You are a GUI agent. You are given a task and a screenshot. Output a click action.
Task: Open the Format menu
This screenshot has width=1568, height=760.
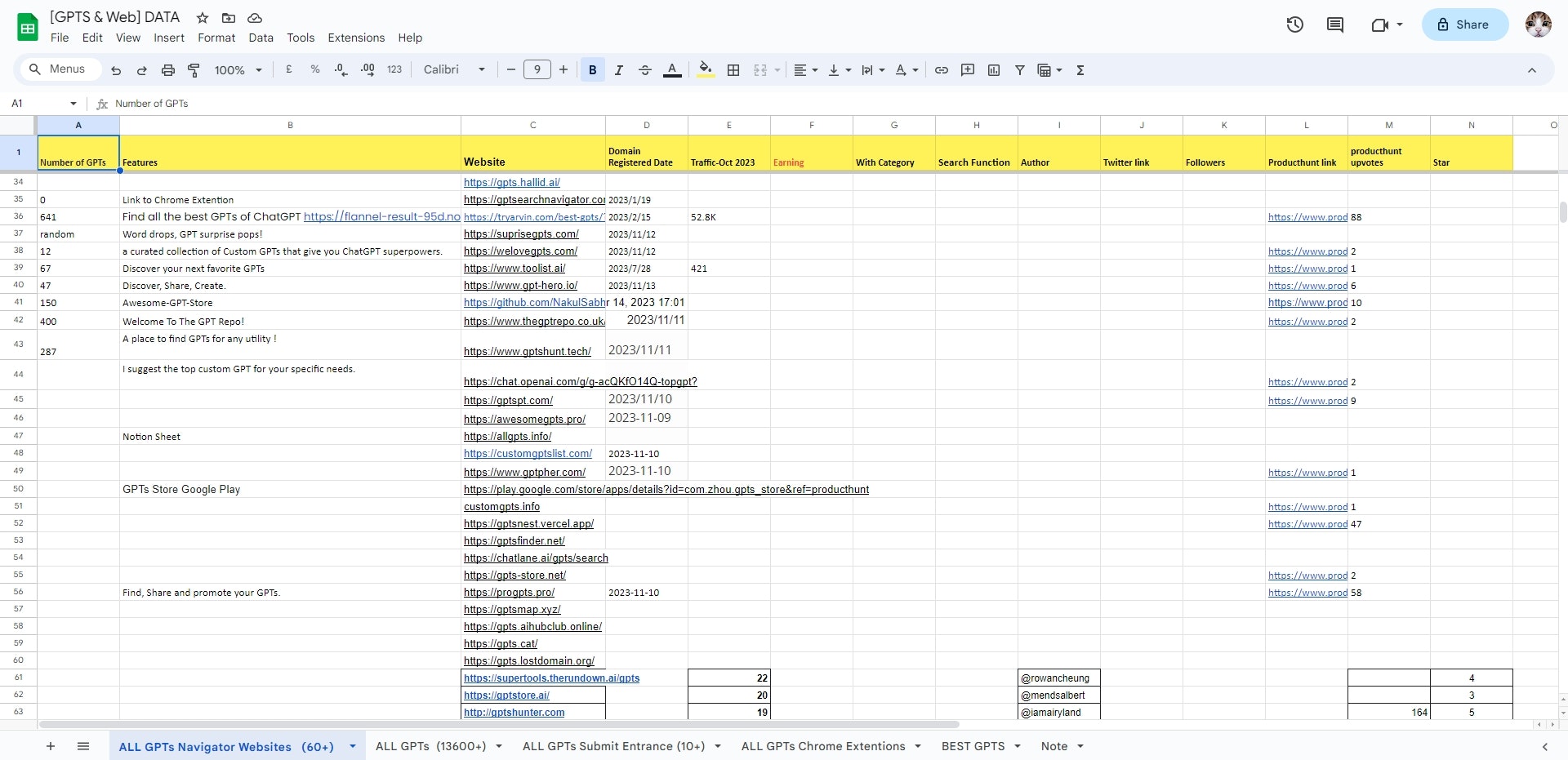click(x=216, y=38)
